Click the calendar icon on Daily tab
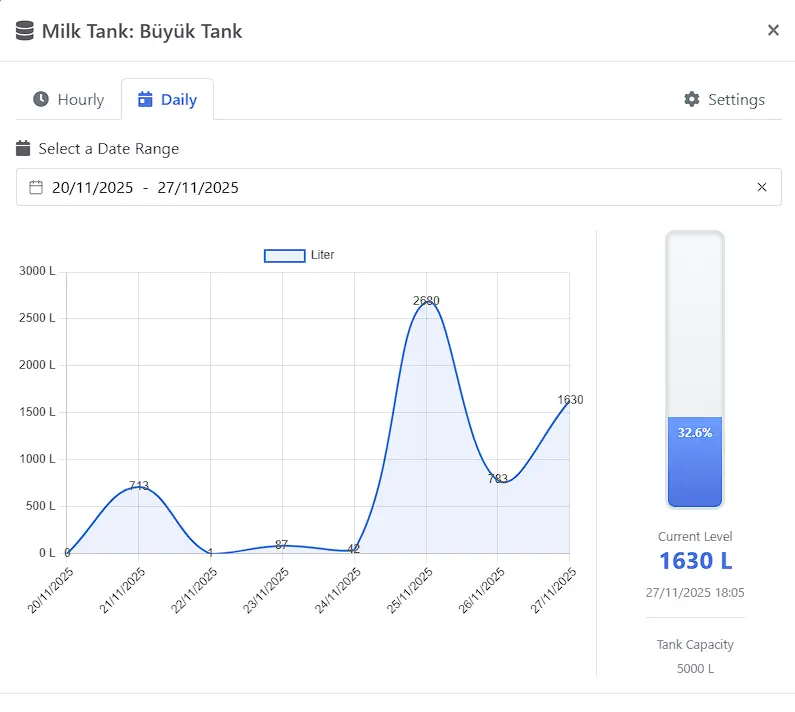 pos(145,99)
